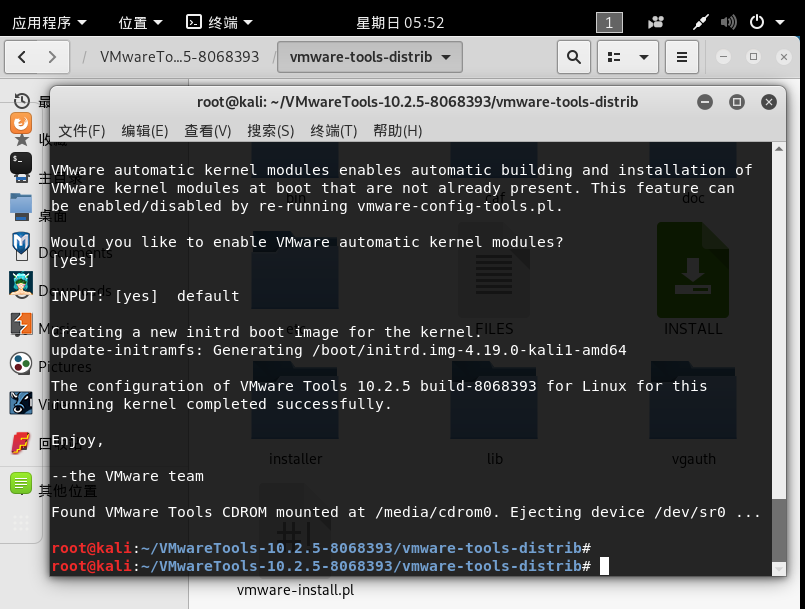Open the terminal 帮助(H) menu
Image resolution: width=805 pixels, height=609 pixels.
pos(397,131)
